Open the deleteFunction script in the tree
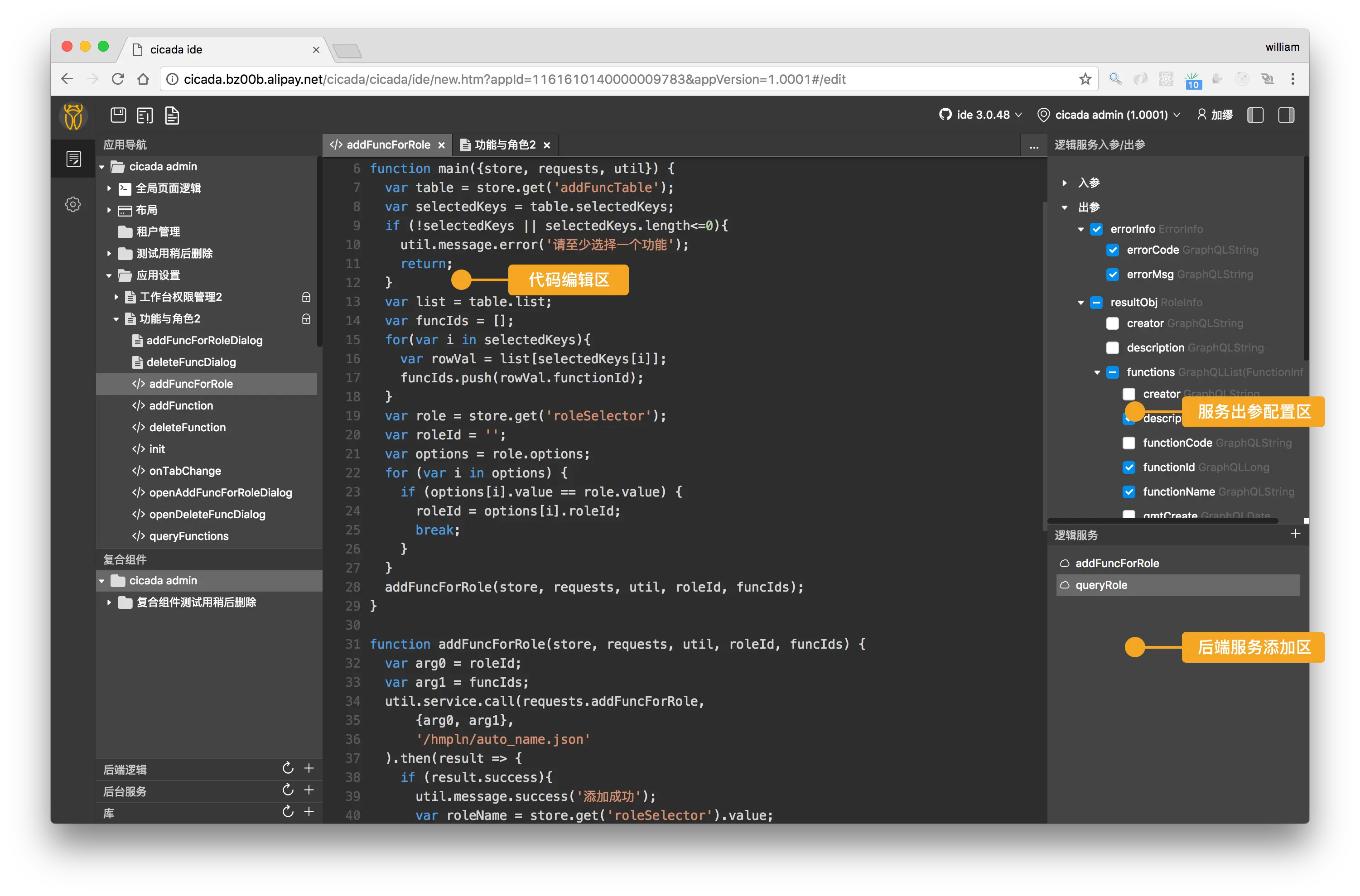This screenshot has height=896, width=1360. (x=187, y=428)
